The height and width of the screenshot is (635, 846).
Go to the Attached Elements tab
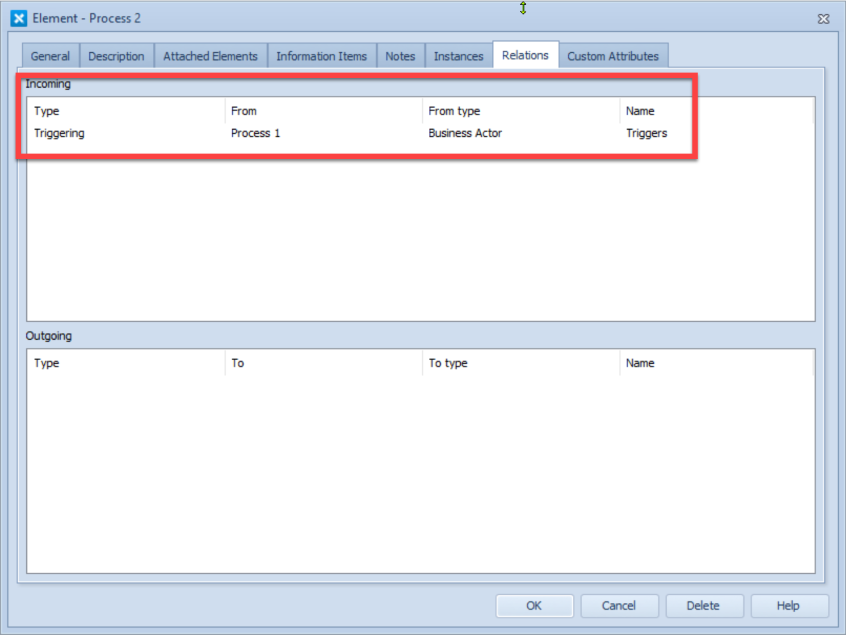210,56
